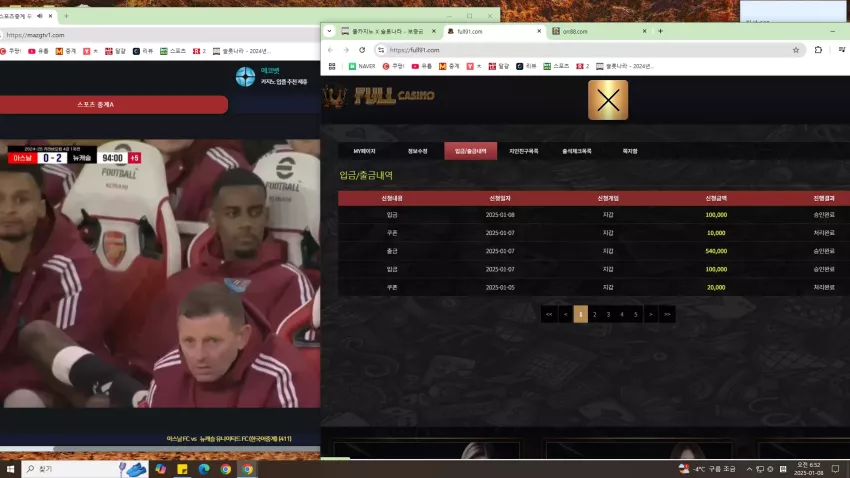850x478 pixels.
Task: Click the soccer video stream
Action: 160,274
